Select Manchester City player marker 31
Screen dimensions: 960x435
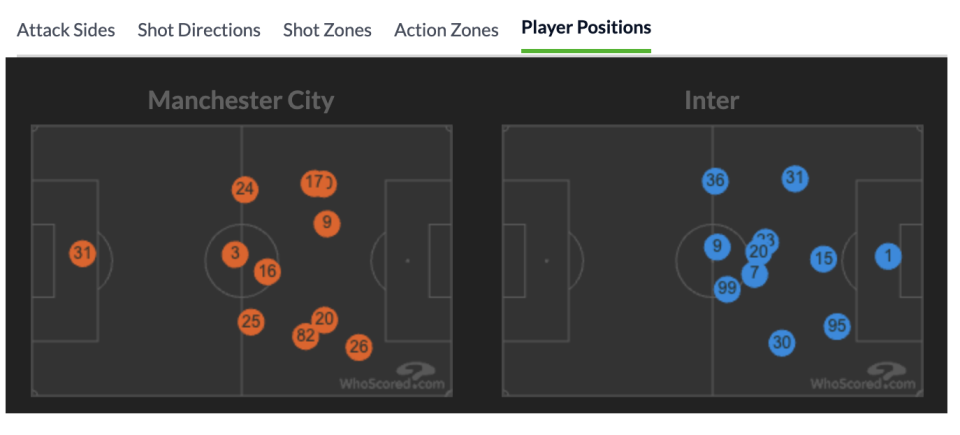coord(82,254)
